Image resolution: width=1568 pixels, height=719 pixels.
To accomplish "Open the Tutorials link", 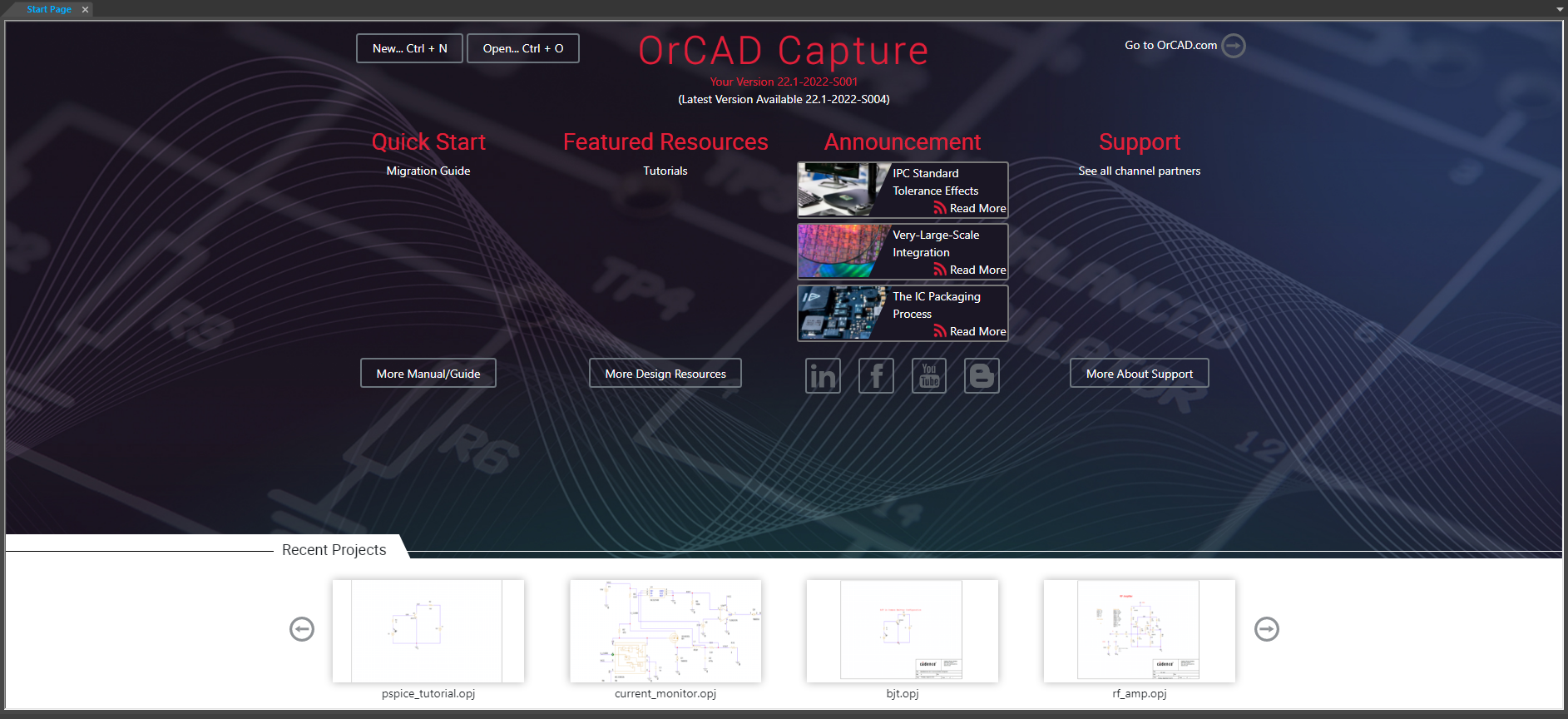I will coord(665,171).
